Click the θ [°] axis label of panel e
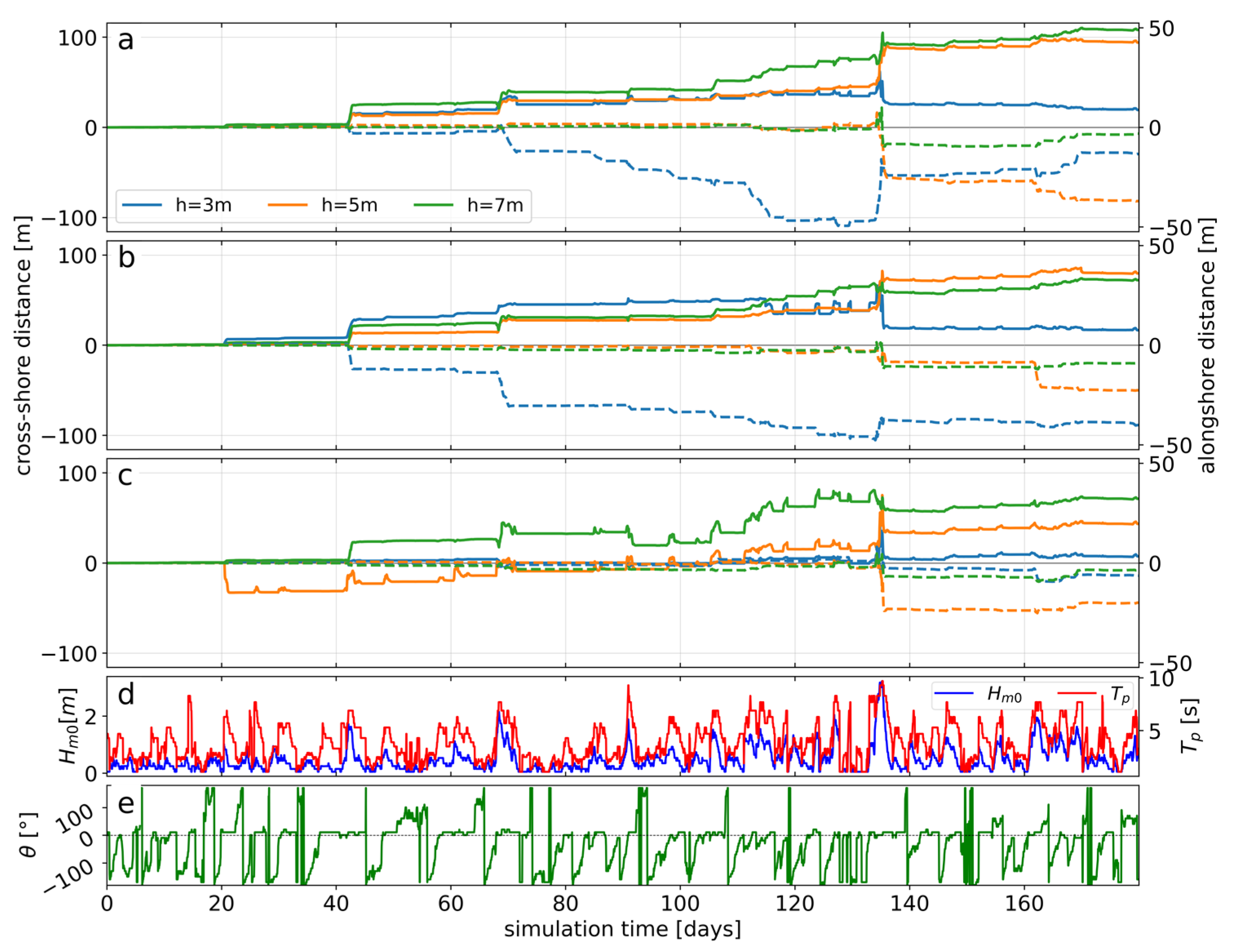The width and height of the screenshot is (1234, 952). pos(28,835)
